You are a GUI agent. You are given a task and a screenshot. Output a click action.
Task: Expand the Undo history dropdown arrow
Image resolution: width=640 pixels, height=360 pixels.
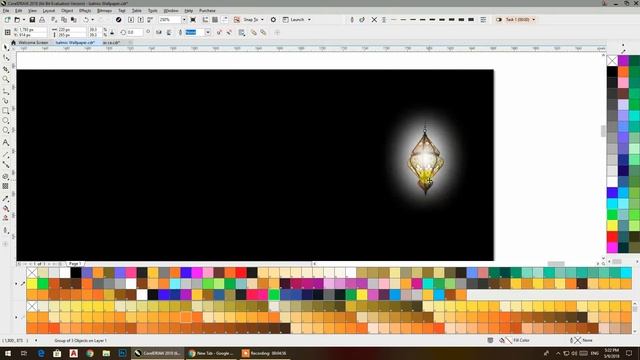click(x=93, y=20)
